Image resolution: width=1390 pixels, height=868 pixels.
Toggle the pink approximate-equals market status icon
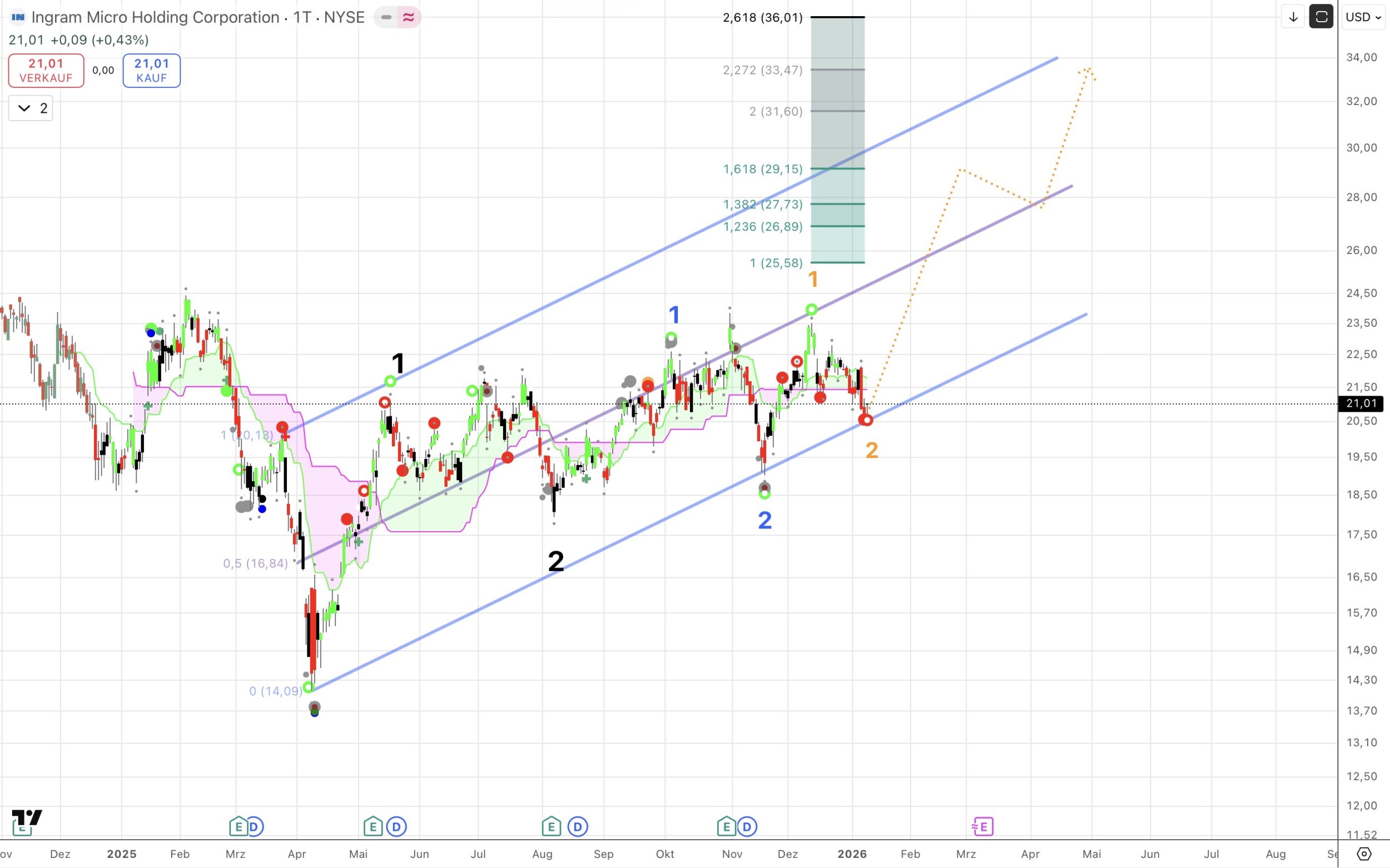point(409,17)
